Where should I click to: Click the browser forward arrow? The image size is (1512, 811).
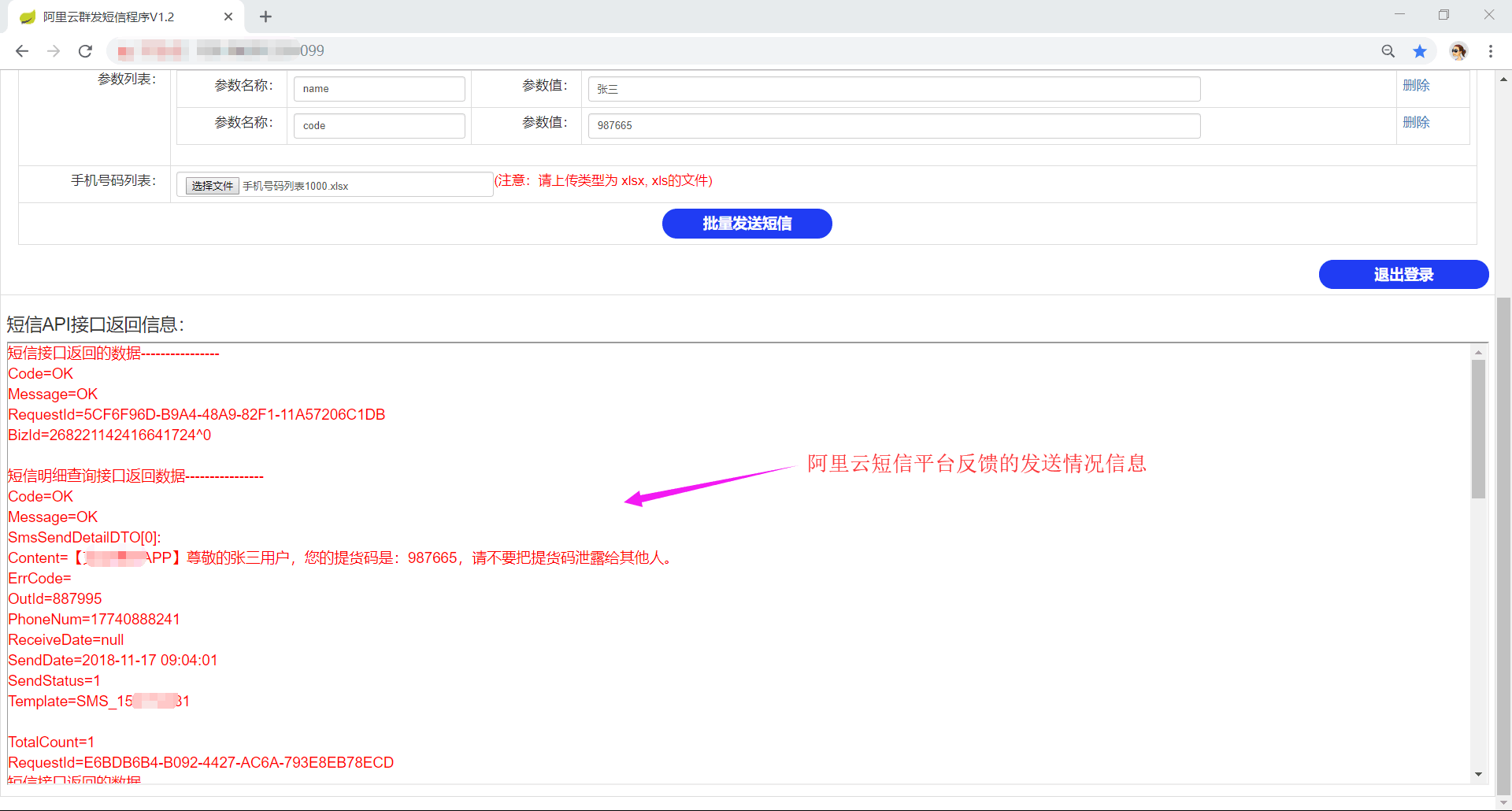[54, 51]
